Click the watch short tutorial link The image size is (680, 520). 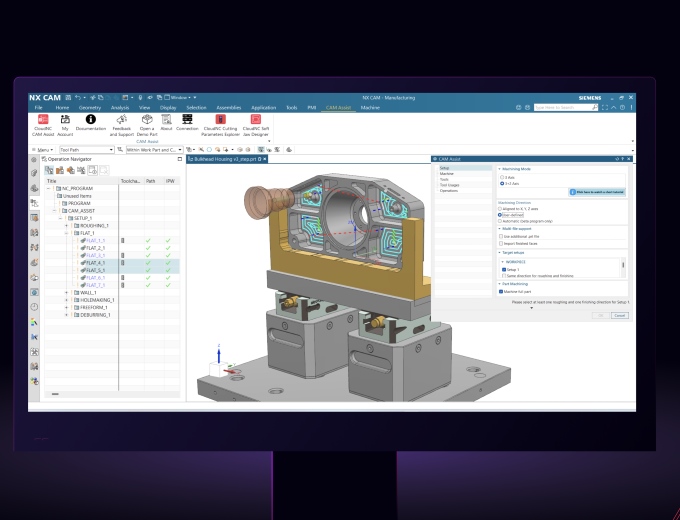point(597,192)
